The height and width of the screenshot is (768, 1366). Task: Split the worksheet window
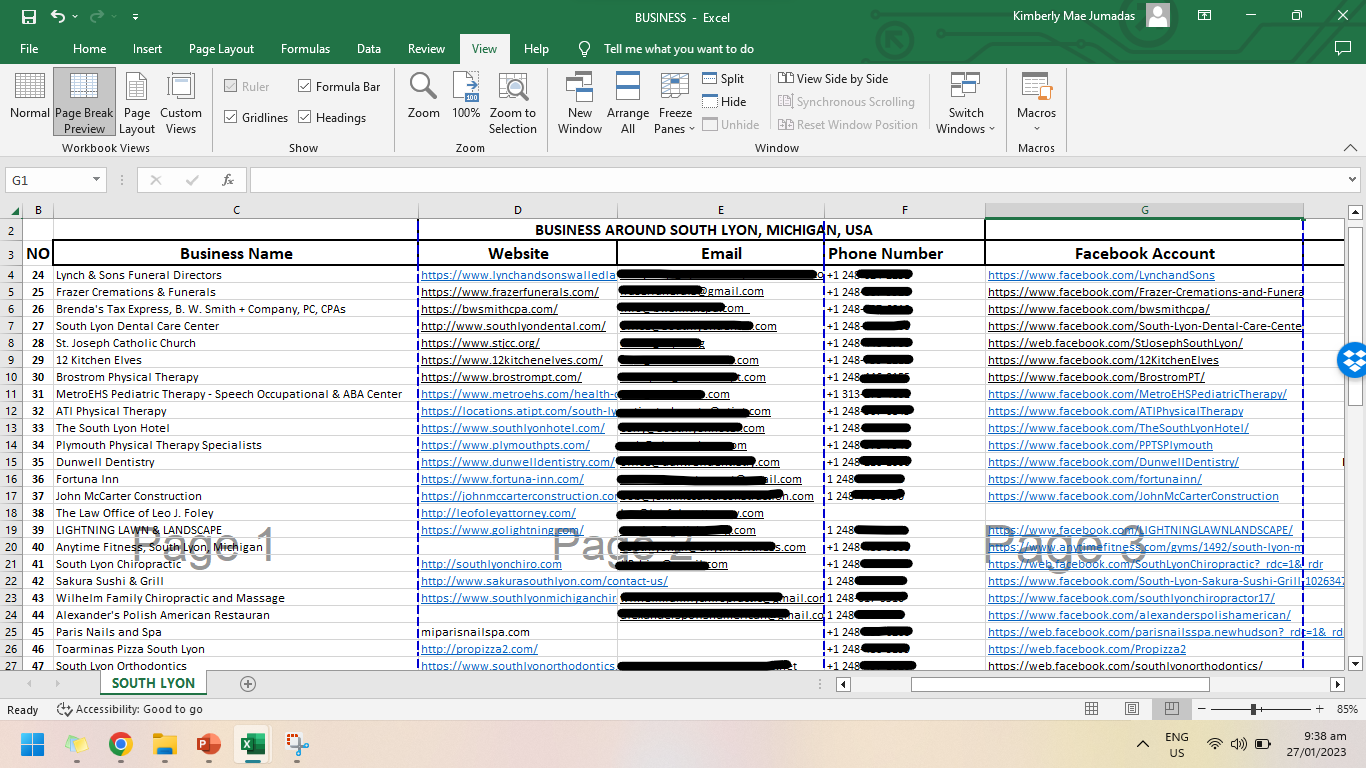[x=723, y=78]
